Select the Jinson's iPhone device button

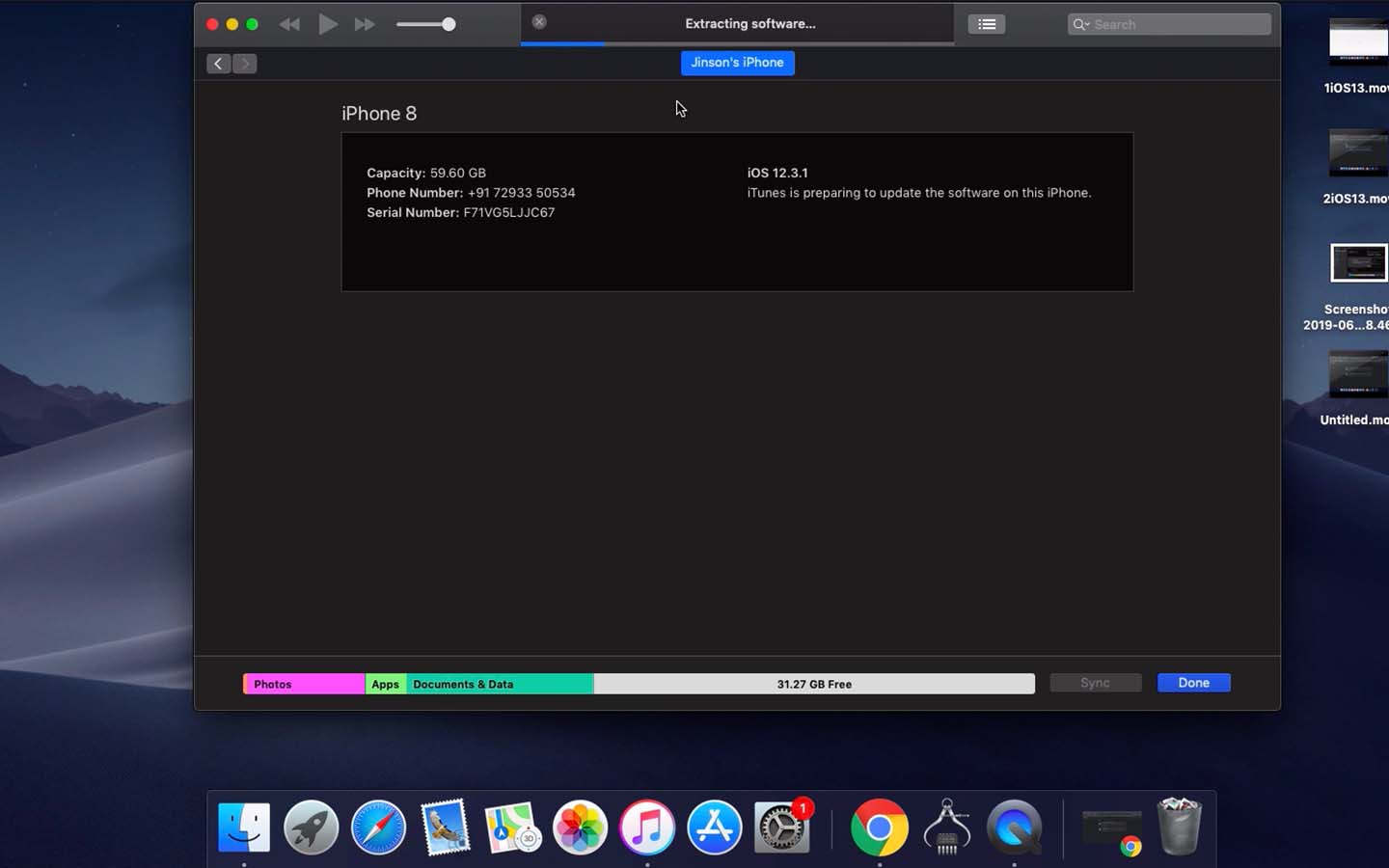(737, 63)
